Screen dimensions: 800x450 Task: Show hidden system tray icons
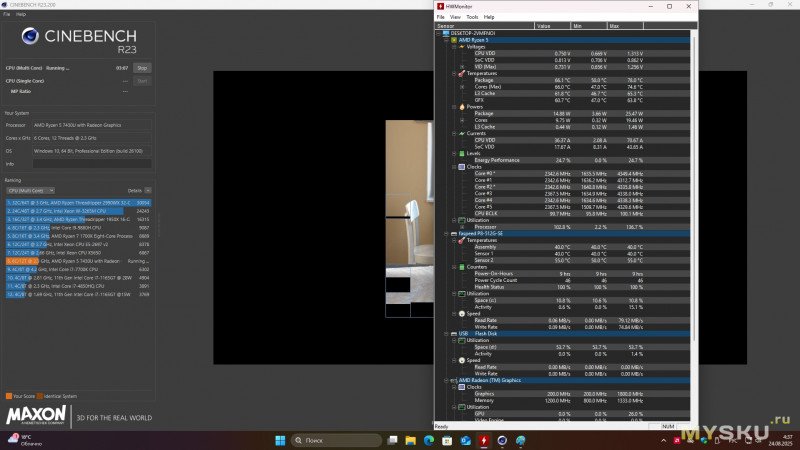(x=663, y=440)
